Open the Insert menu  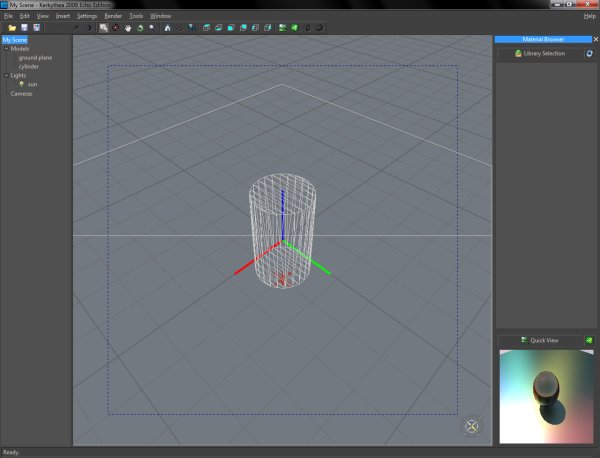[63, 16]
